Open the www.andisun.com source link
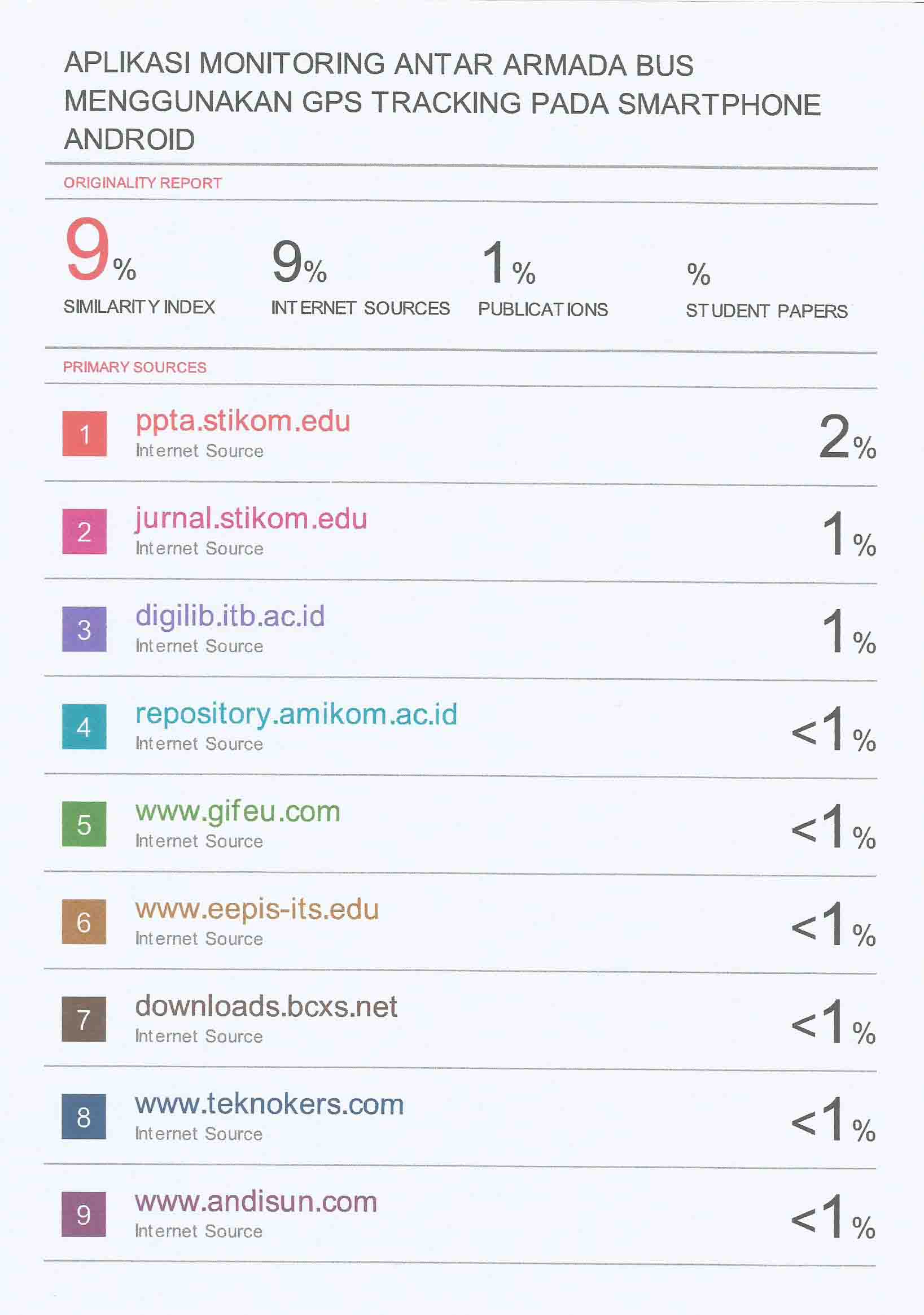924x1315 pixels. click(x=256, y=1202)
